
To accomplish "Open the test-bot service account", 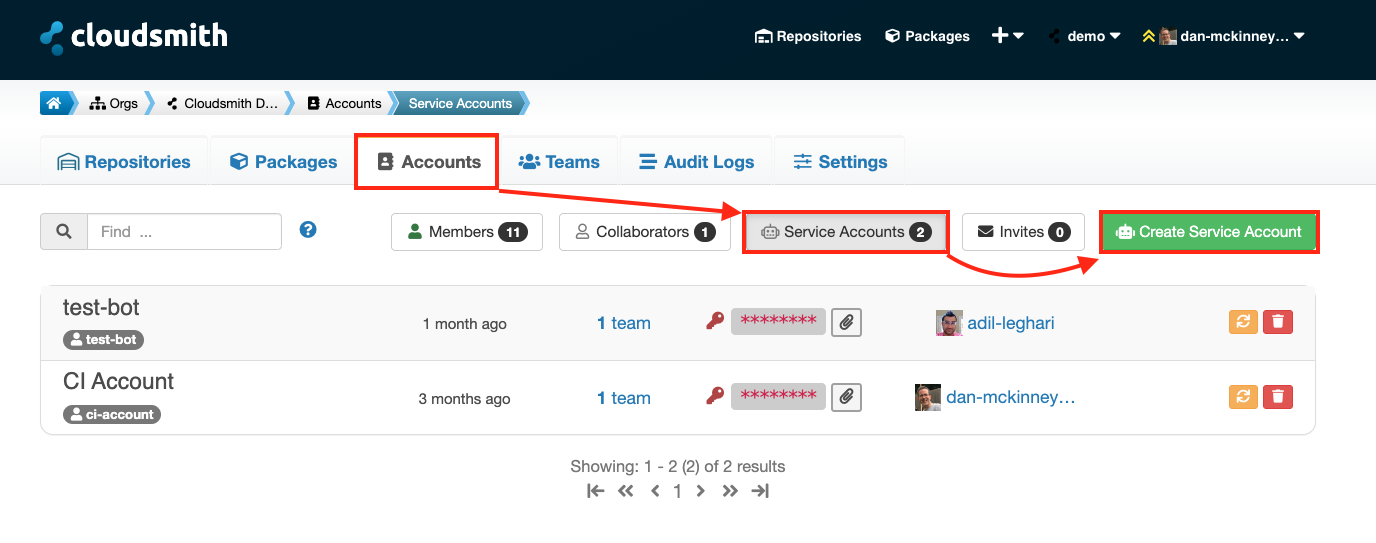I will tap(101, 307).
